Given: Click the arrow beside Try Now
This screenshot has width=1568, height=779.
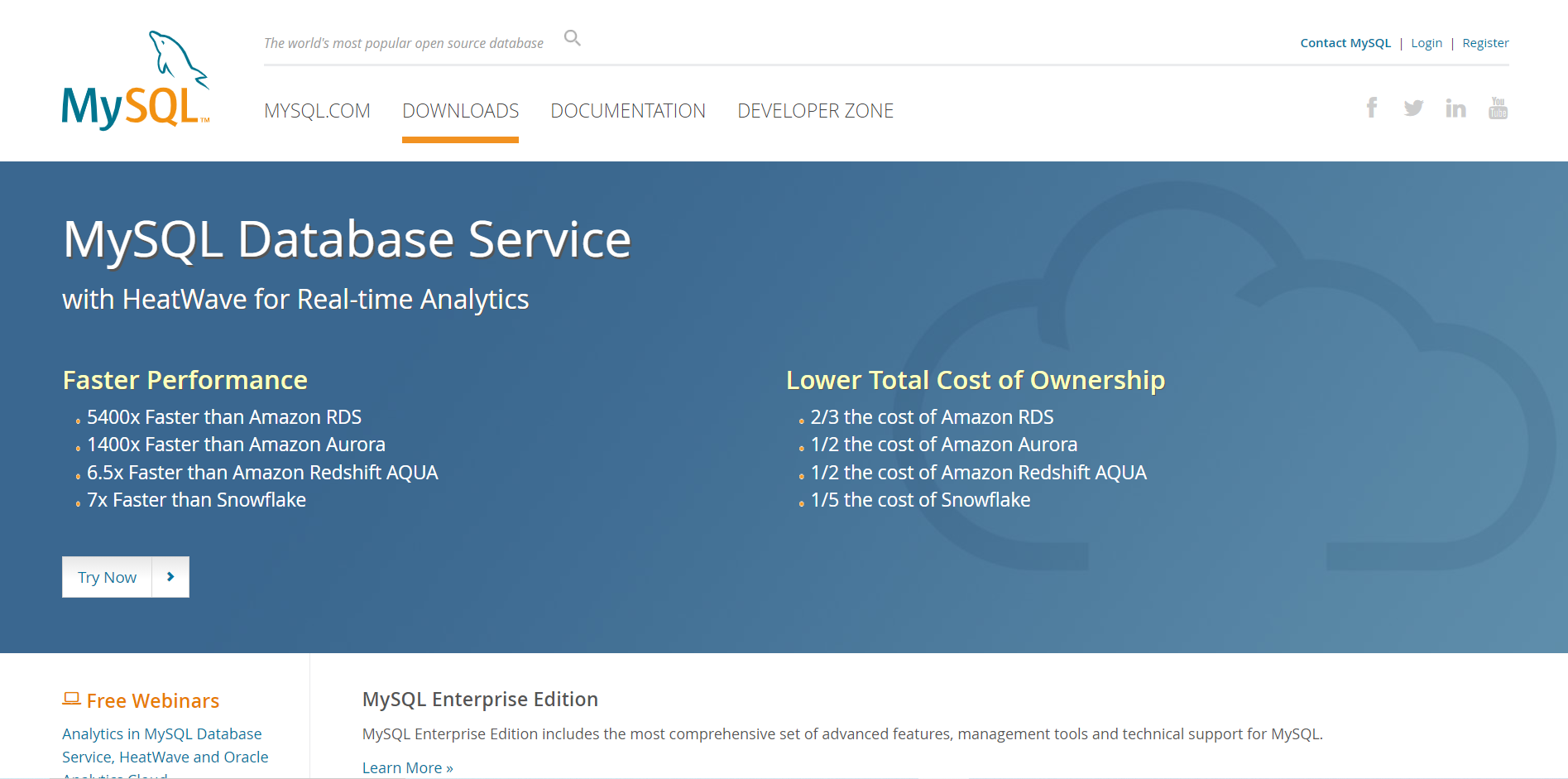Looking at the screenshot, I should 170,577.
